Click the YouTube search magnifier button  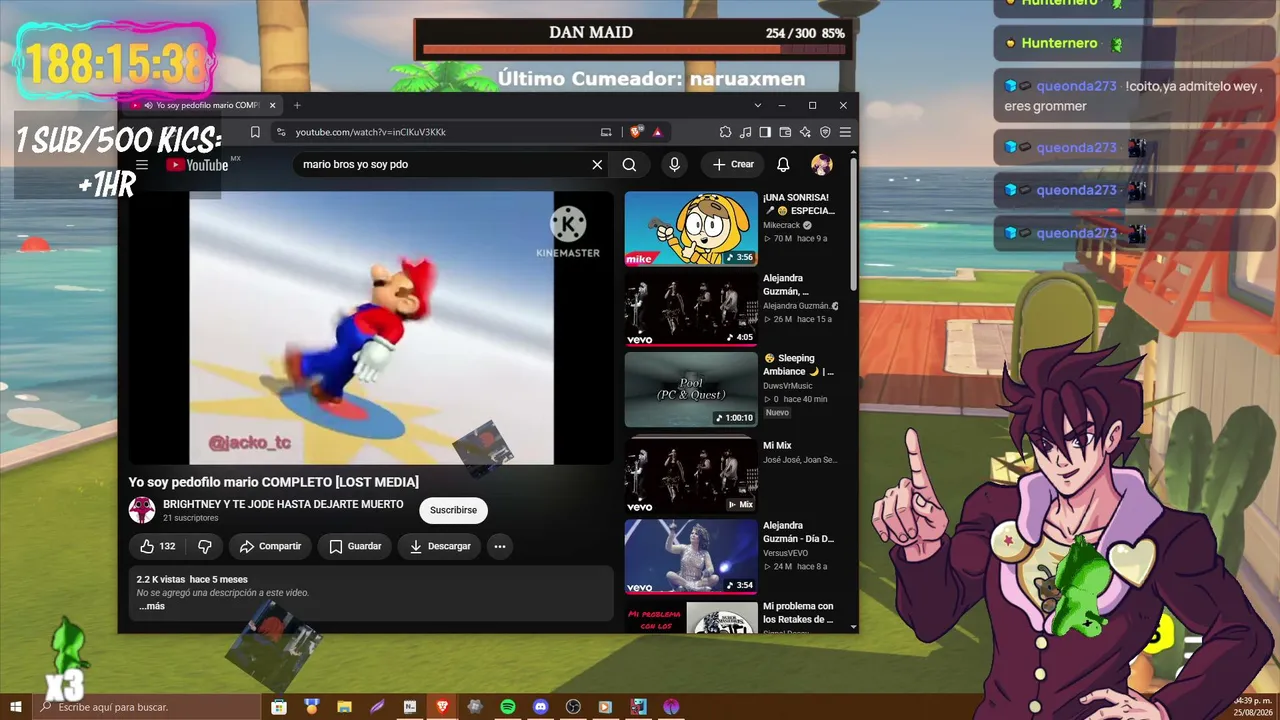(x=629, y=165)
